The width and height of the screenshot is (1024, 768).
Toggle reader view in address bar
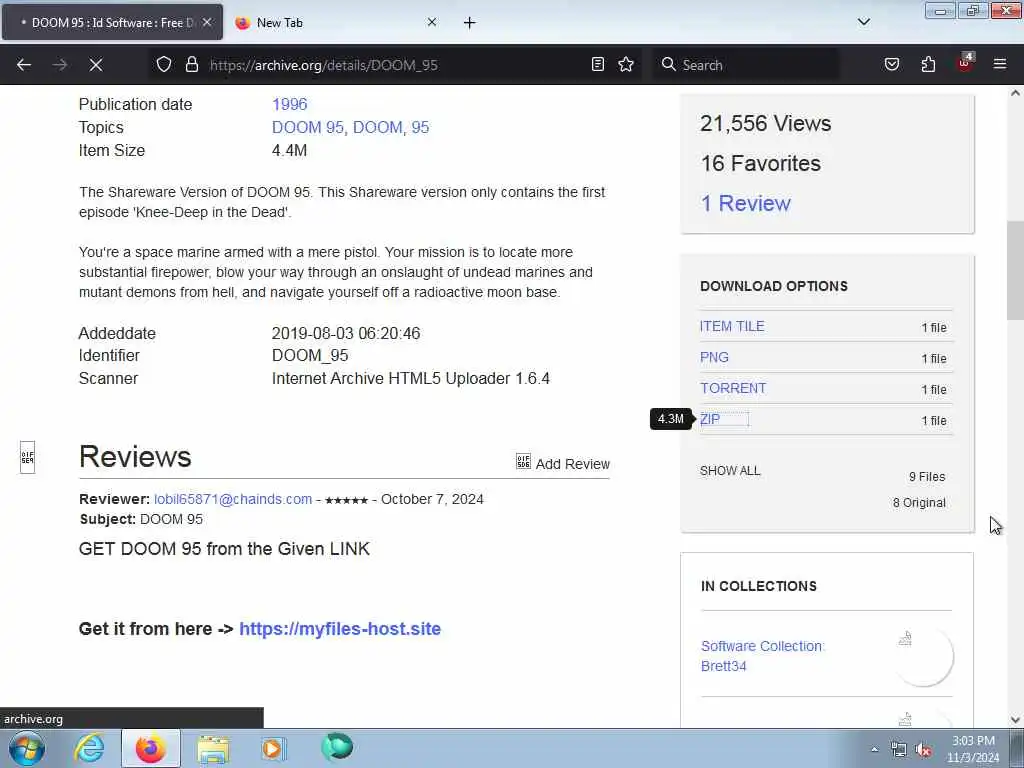598,64
